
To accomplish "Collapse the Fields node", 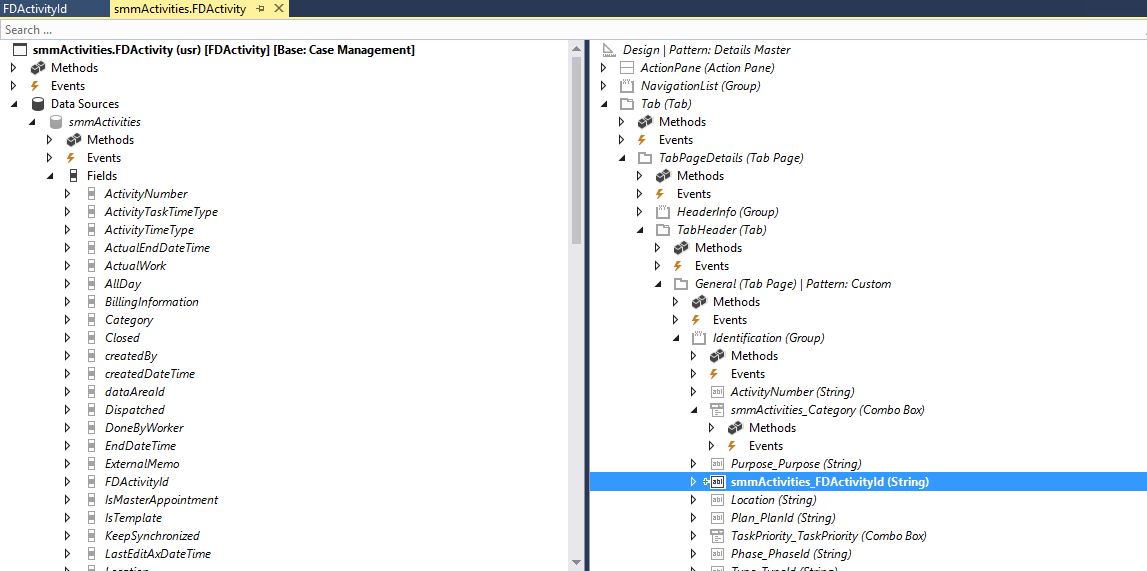I will [50, 176].
